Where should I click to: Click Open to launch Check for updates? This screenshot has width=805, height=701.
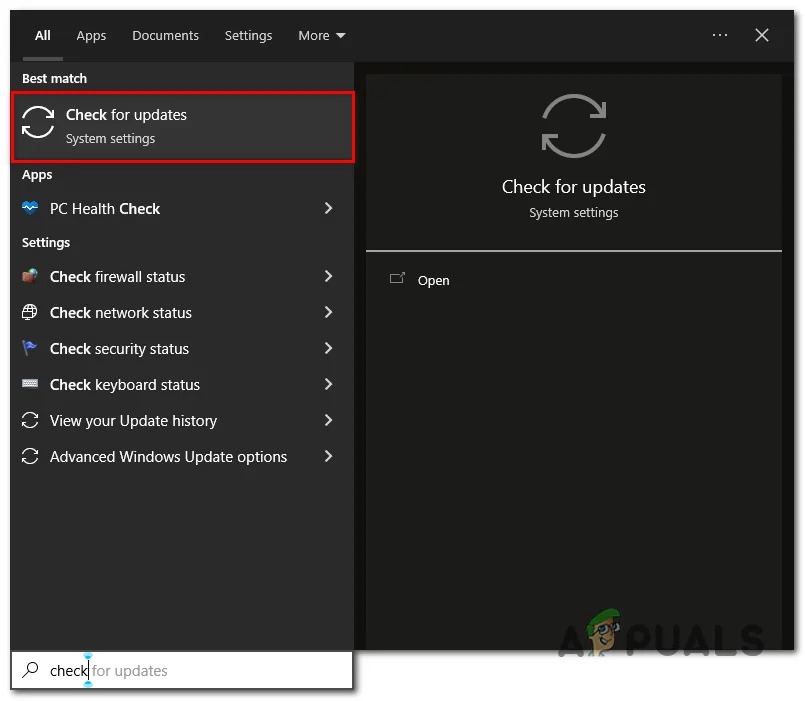pos(433,280)
